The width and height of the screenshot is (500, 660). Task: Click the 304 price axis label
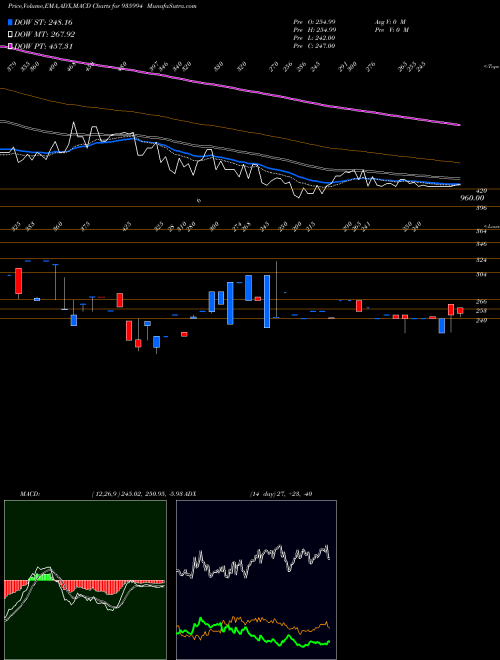481,274
